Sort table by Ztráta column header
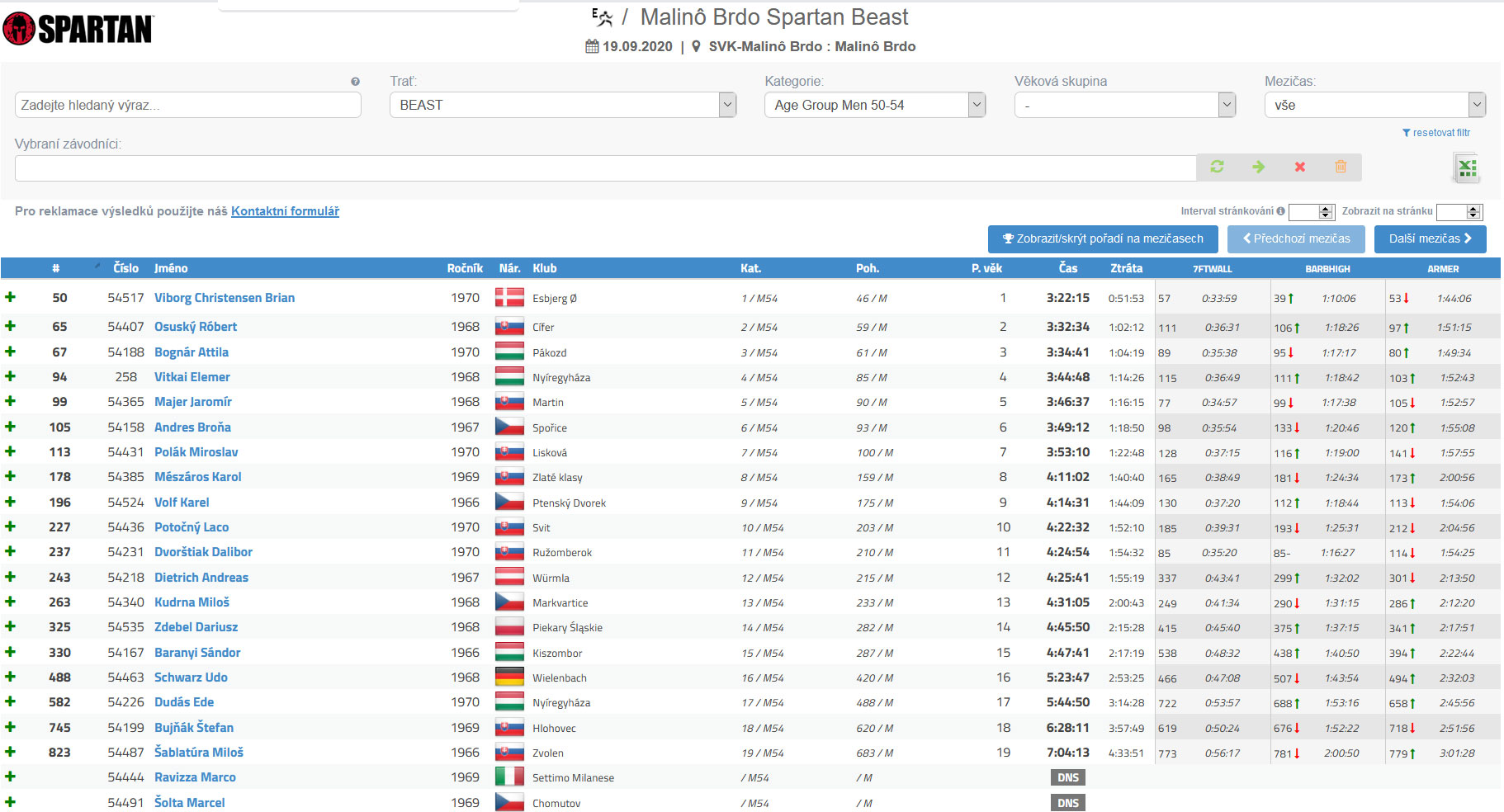Screen dimensions: 1504x812 (1126, 268)
